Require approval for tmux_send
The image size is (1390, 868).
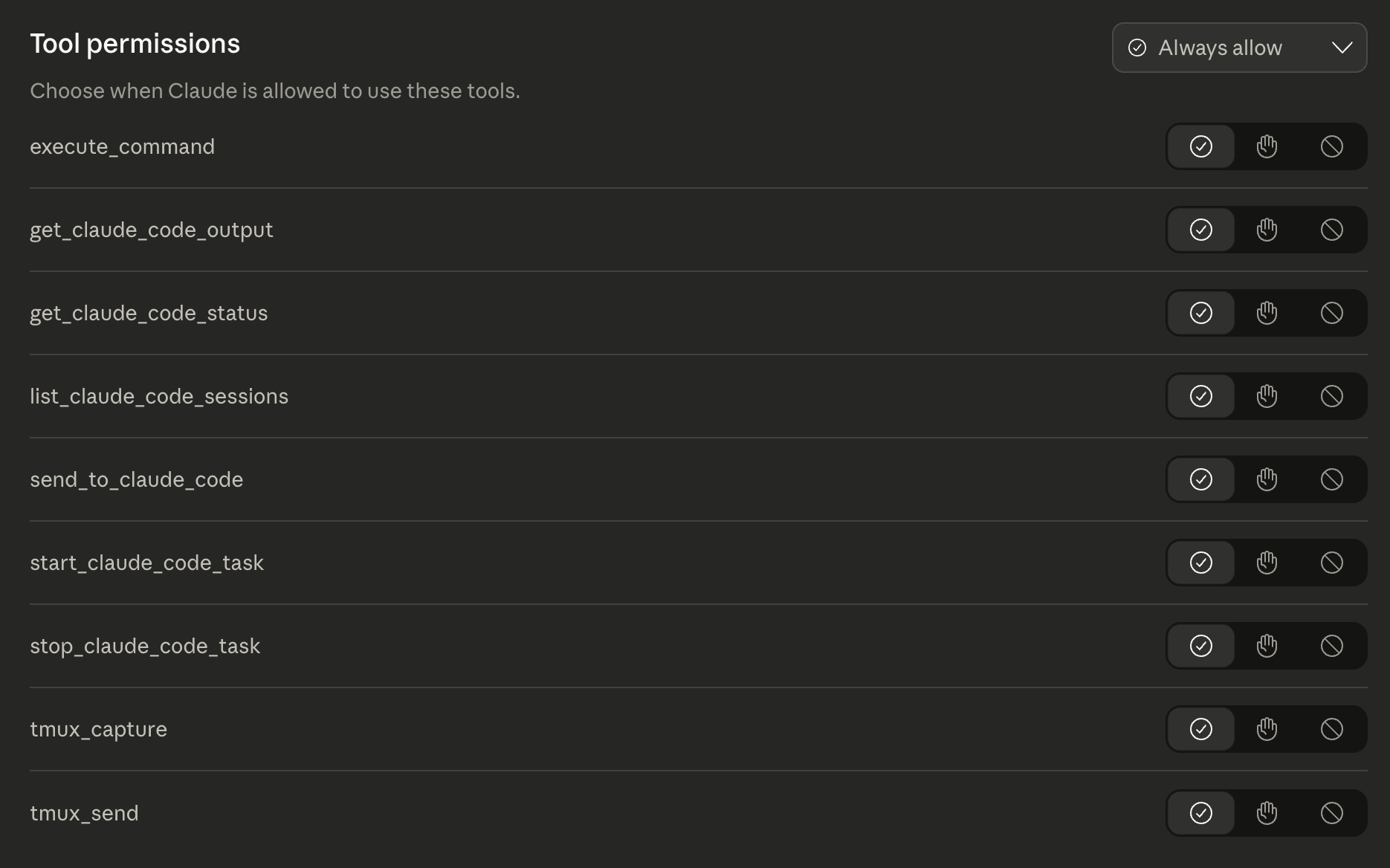pos(1267,813)
